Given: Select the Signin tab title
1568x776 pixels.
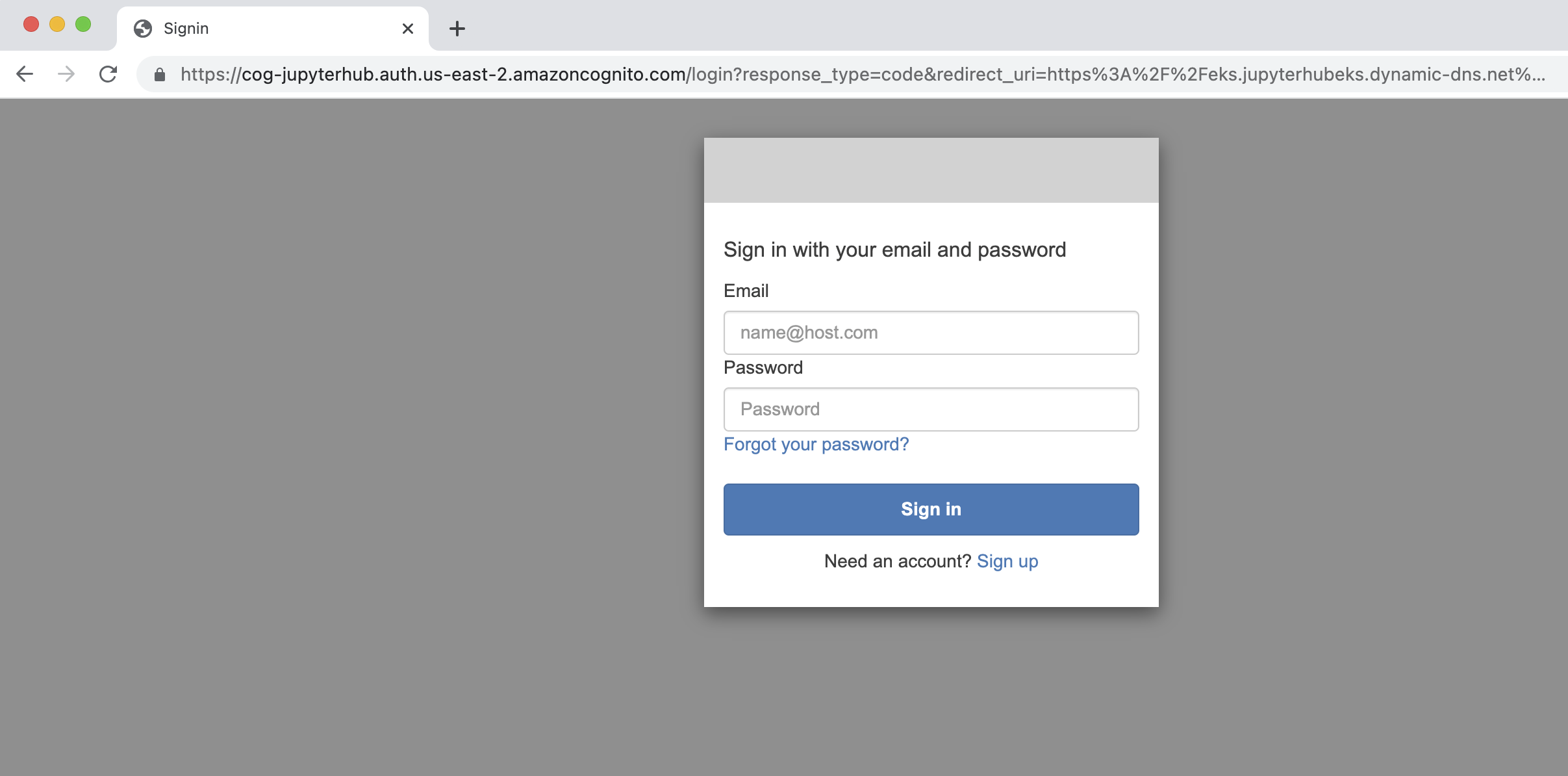Looking at the screenshot, I should click(186, 29).
